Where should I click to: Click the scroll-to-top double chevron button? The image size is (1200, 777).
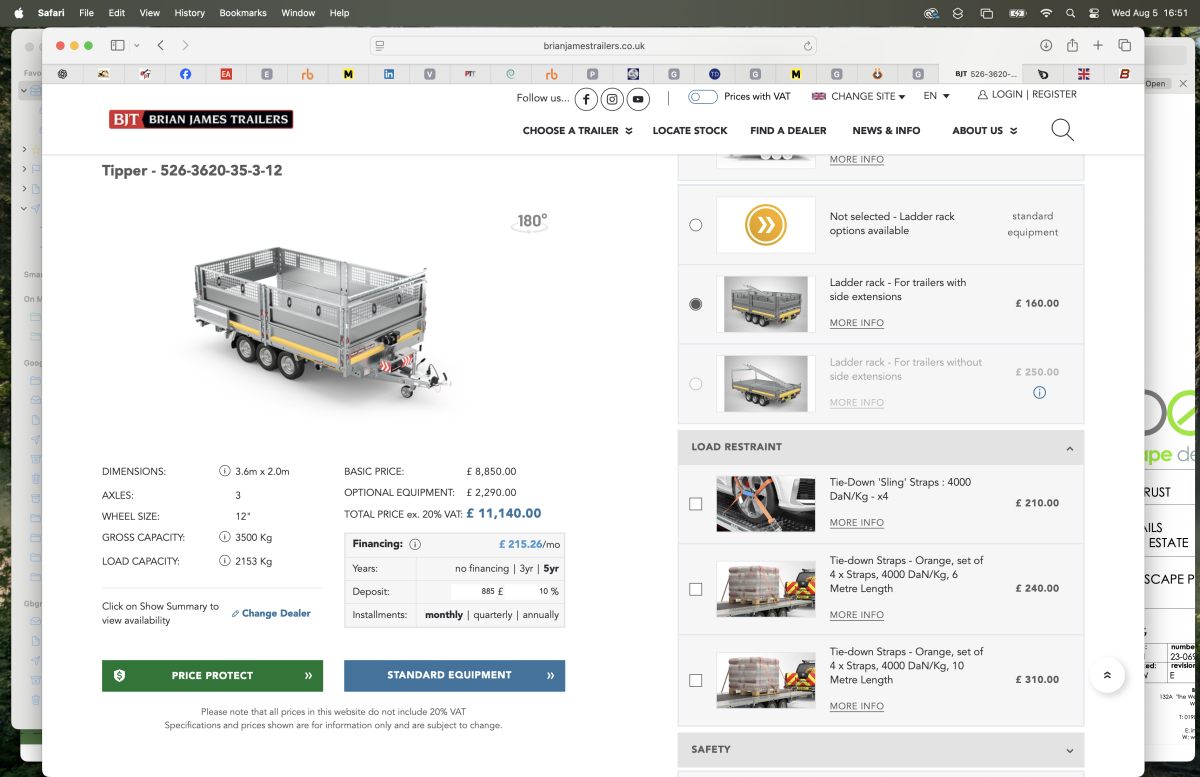pos(1107,675)
